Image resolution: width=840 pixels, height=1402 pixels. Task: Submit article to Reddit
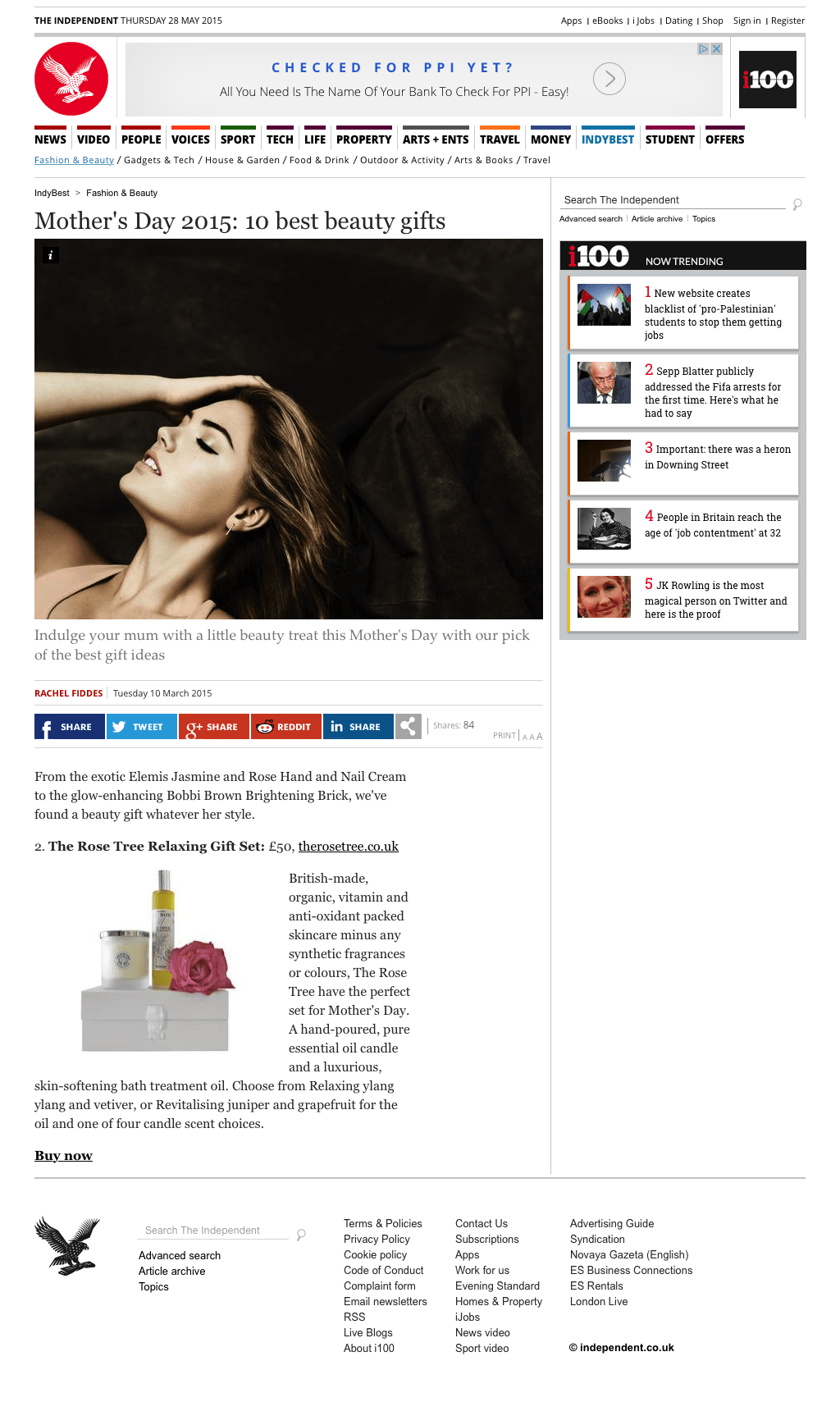(x=286, y=727)
